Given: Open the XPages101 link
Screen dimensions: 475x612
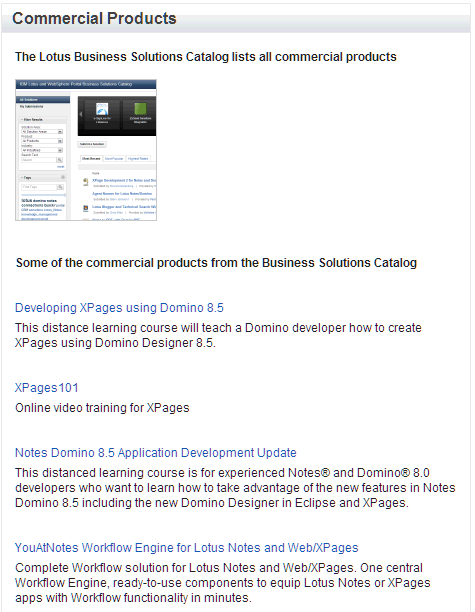Looking at the screenshot, I should tap(46, 388).
